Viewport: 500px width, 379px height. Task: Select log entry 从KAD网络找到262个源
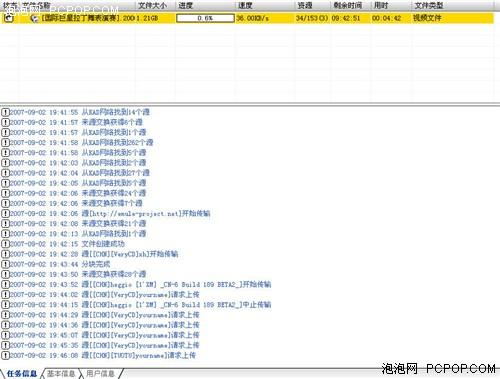[82, 142]
